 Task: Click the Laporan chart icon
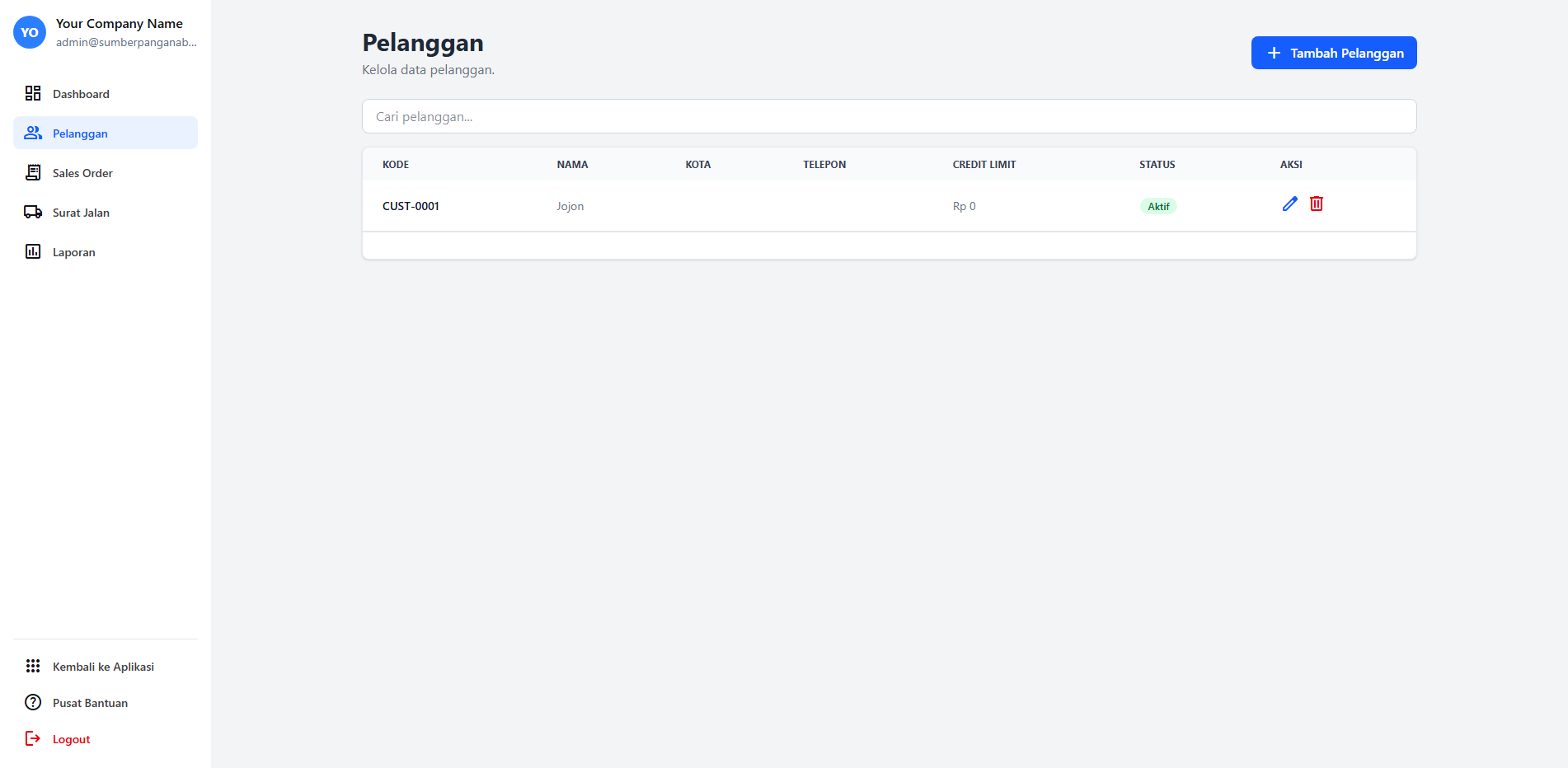click(33, 251)
